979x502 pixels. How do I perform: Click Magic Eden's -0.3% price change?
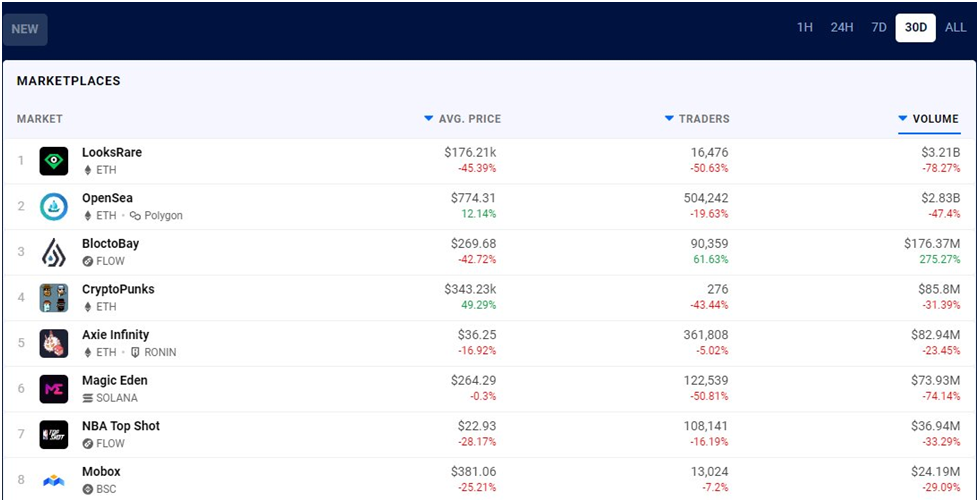tap(483, 396)
